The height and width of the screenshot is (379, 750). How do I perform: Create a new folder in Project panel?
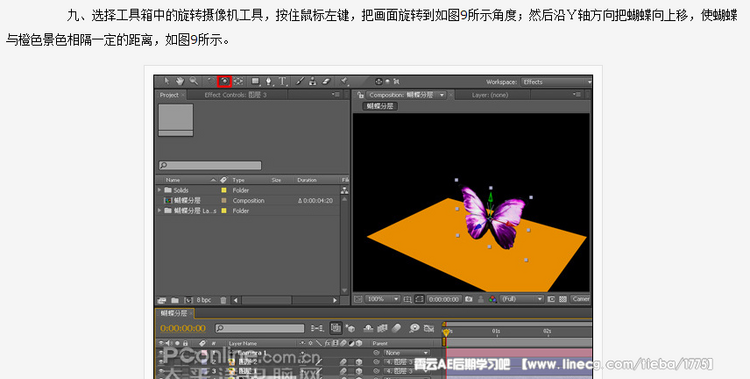[175, 300]
